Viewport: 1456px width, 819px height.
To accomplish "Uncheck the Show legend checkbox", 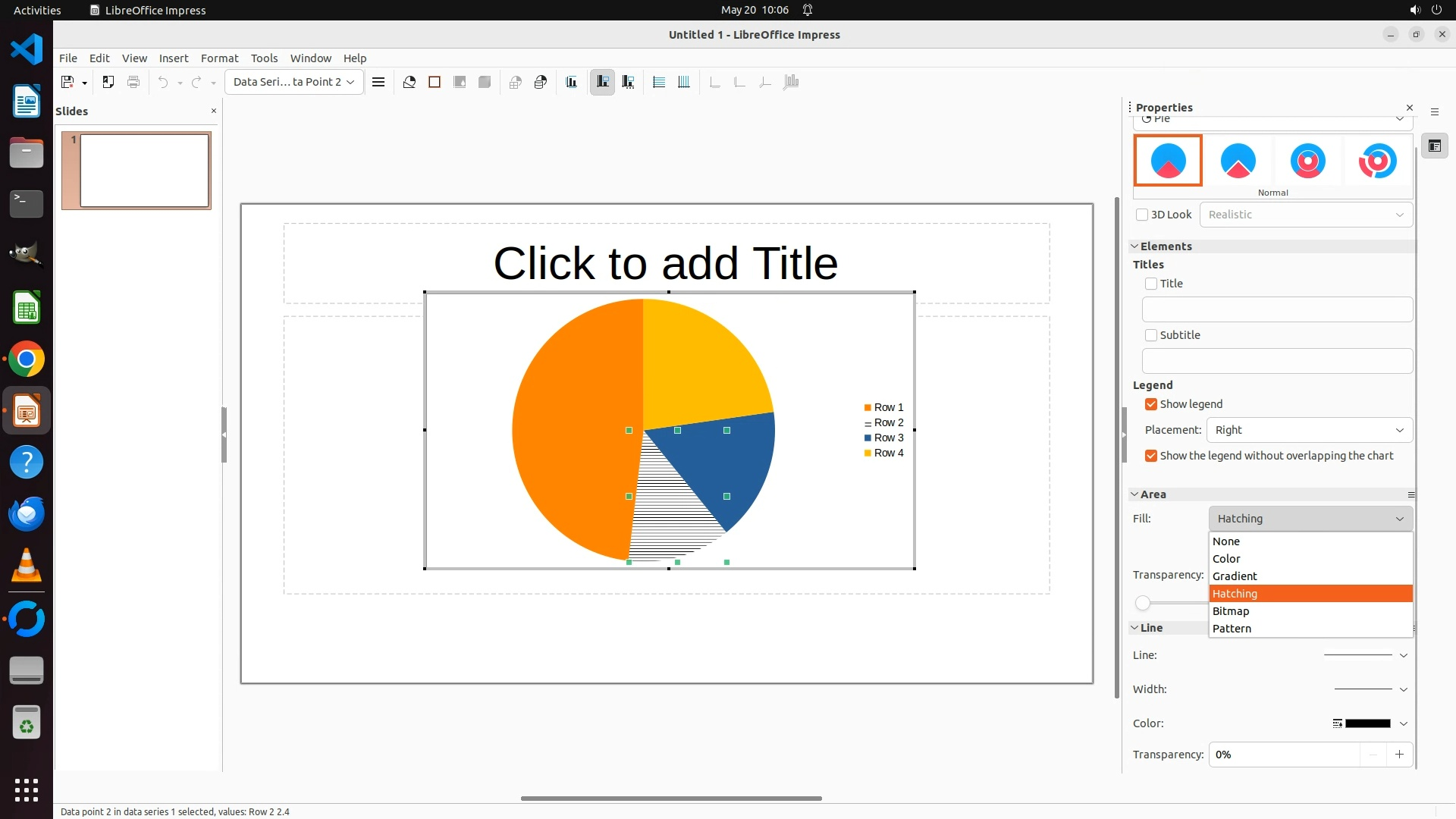I will pyautogui.click(x=1151, y=404).
